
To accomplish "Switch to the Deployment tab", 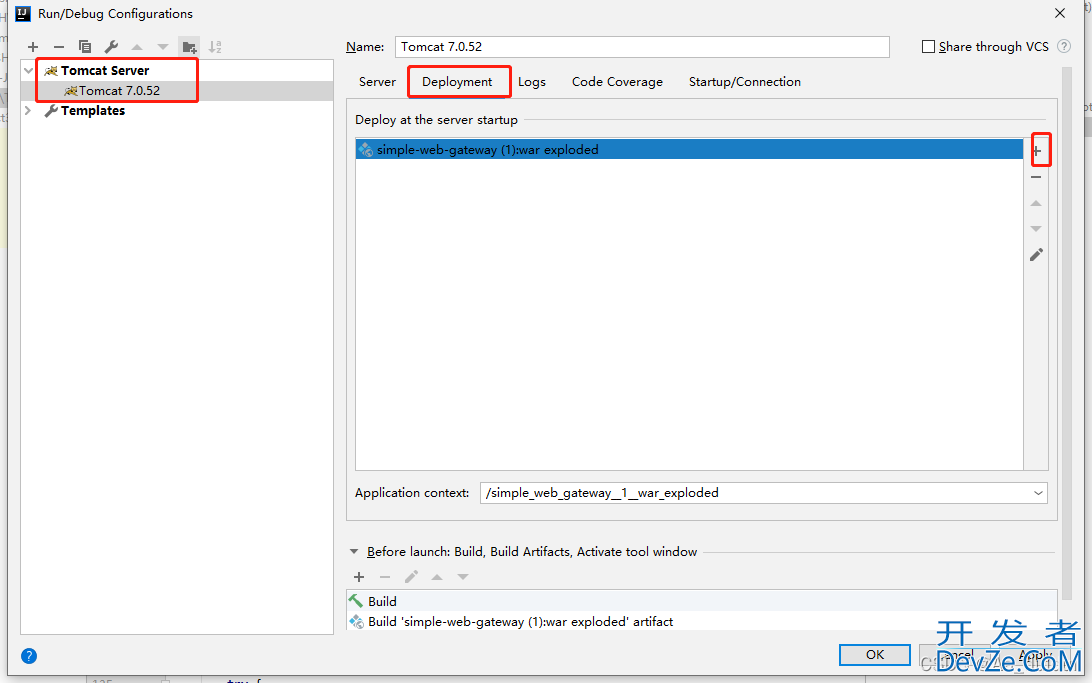I will 457,81.
